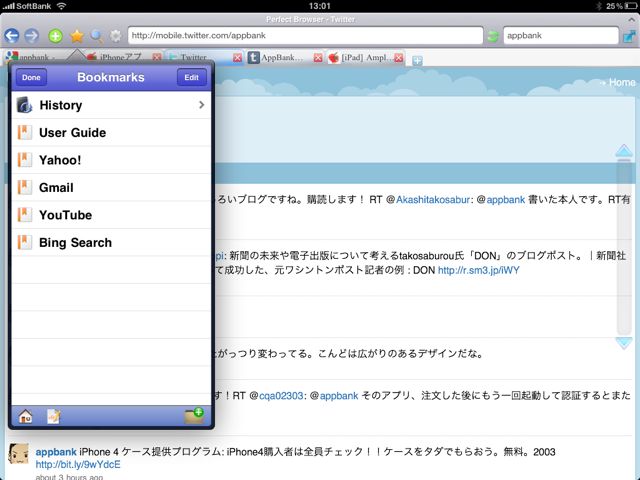Viewport: 640px width, 480px height.
Task: Close the AppBank tab
Action: click(318, 58)
